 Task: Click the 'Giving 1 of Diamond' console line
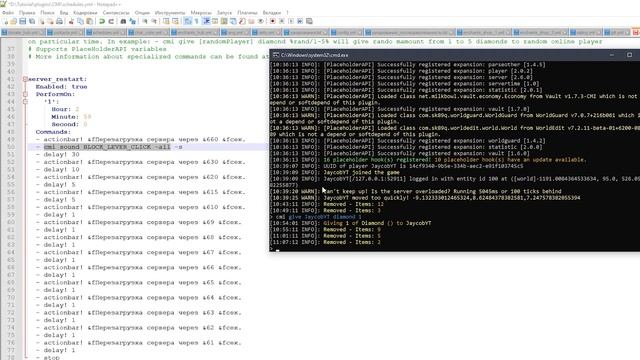[x=351, y=223]
